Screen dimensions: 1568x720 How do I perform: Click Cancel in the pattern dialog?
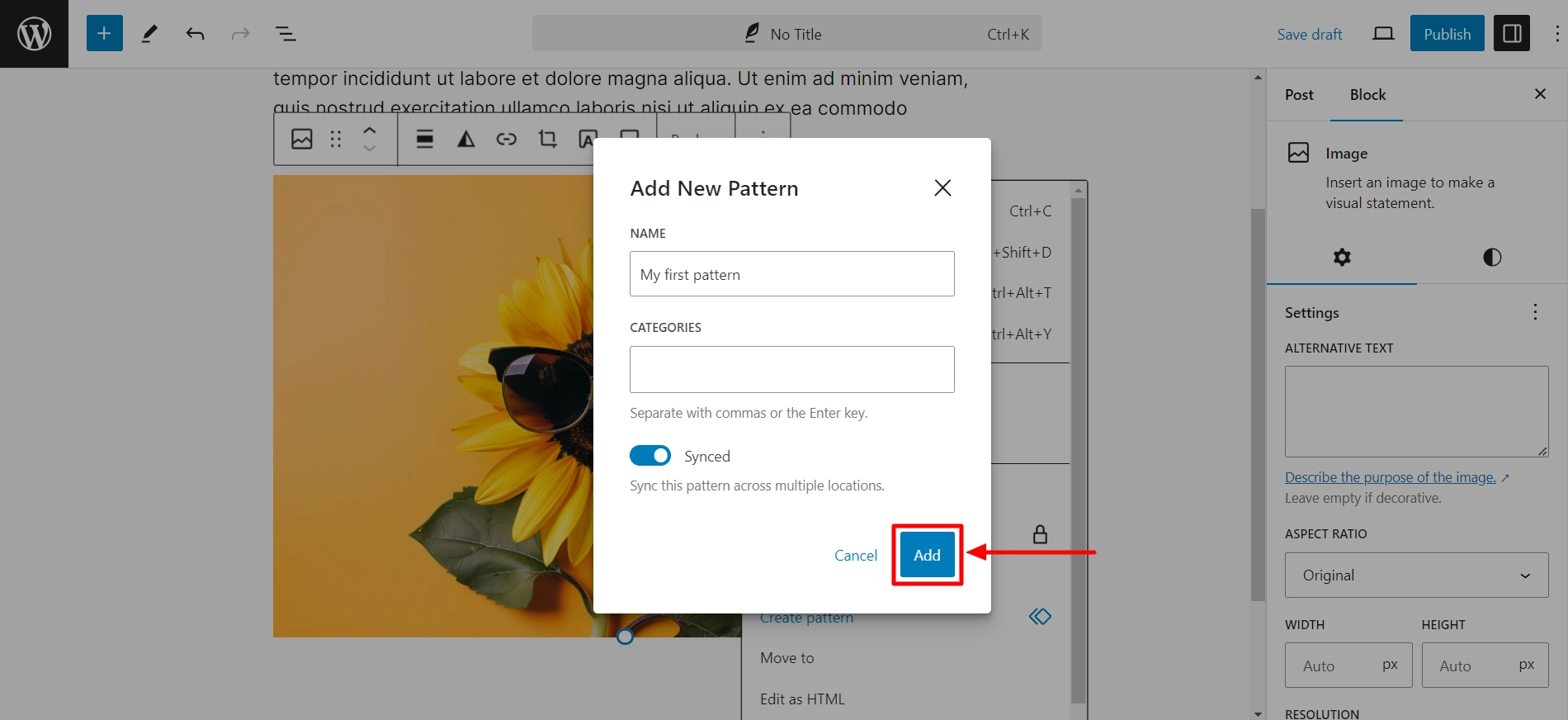[856, 556]
